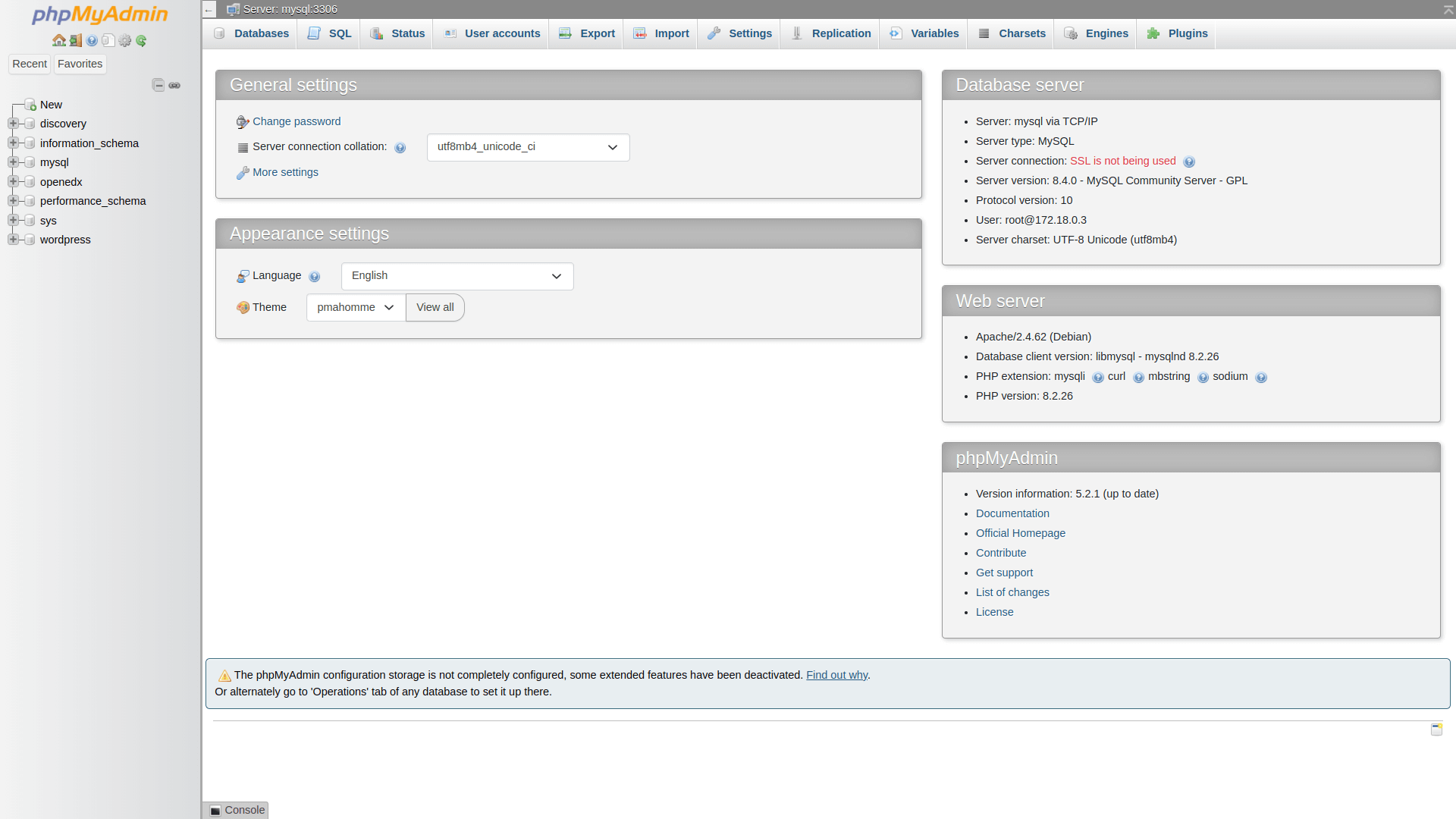Viewport: 1456px width, 819px height.
Task: Expand the discovery database node
Action: pyautogui.click(x=13, y=123)
